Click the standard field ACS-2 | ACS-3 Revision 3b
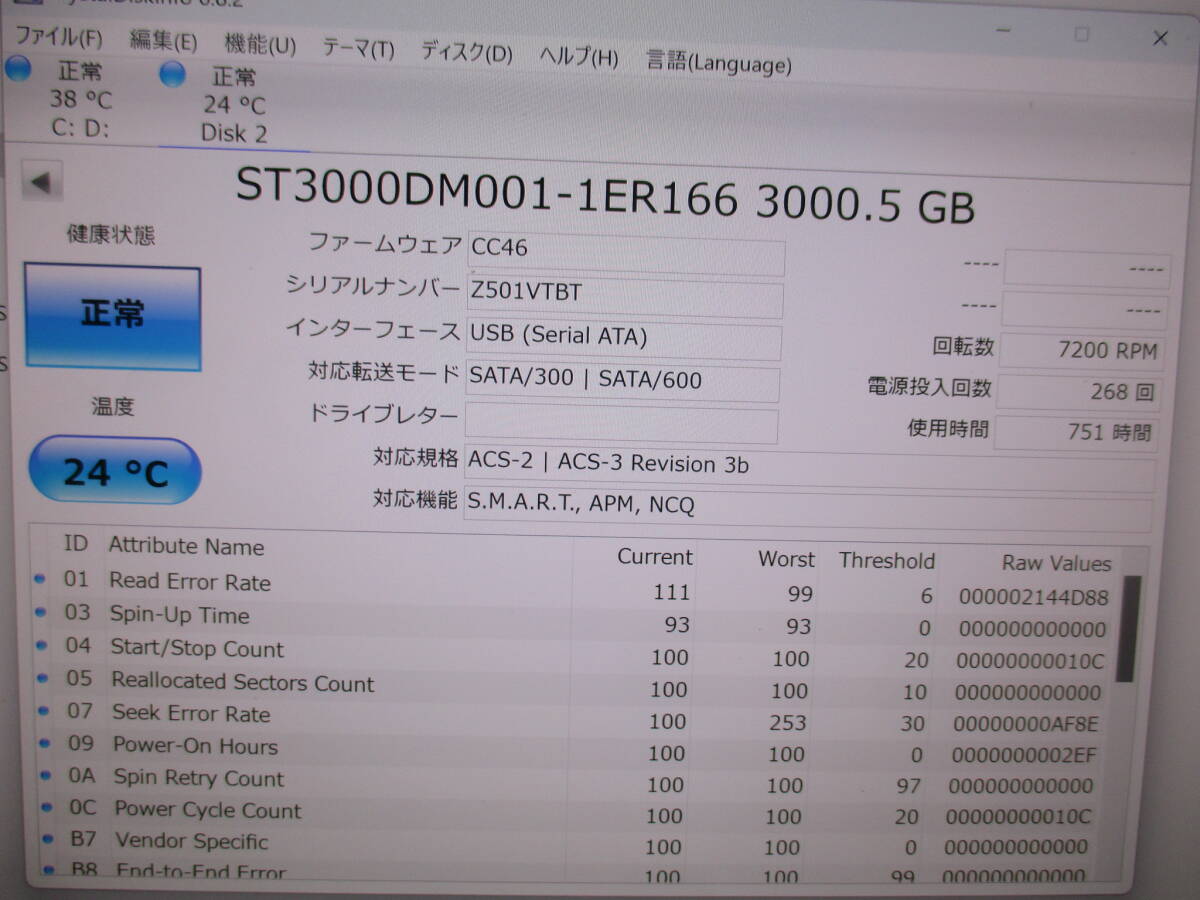 pyautogui.click(x=810, y=470)
